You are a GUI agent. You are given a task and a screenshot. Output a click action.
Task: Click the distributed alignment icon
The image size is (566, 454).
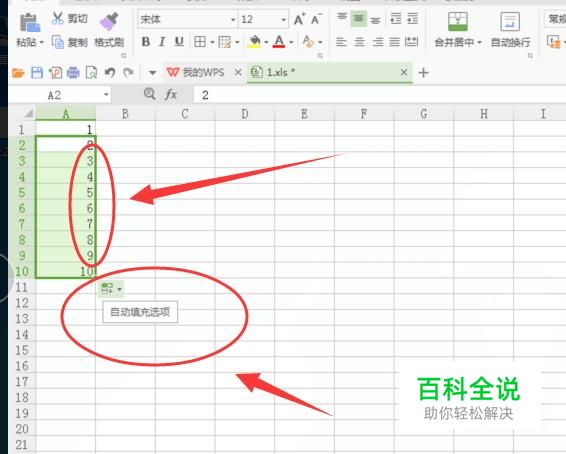pyautogui.click(x=412, y=42)
